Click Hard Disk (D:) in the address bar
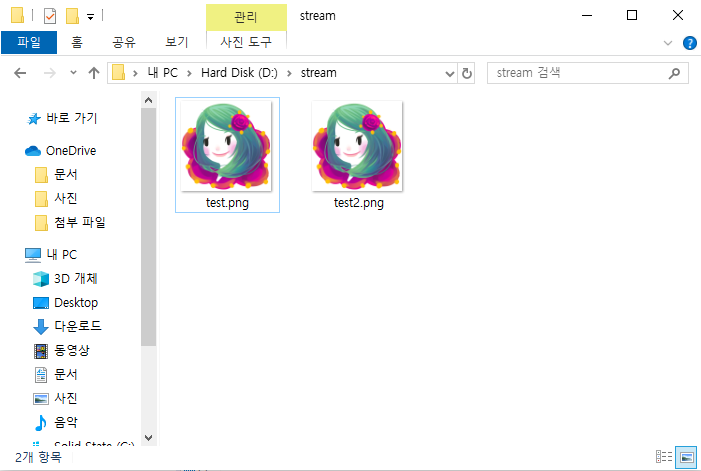This screenshot has width=701, height=471. (x=239, y=73)
